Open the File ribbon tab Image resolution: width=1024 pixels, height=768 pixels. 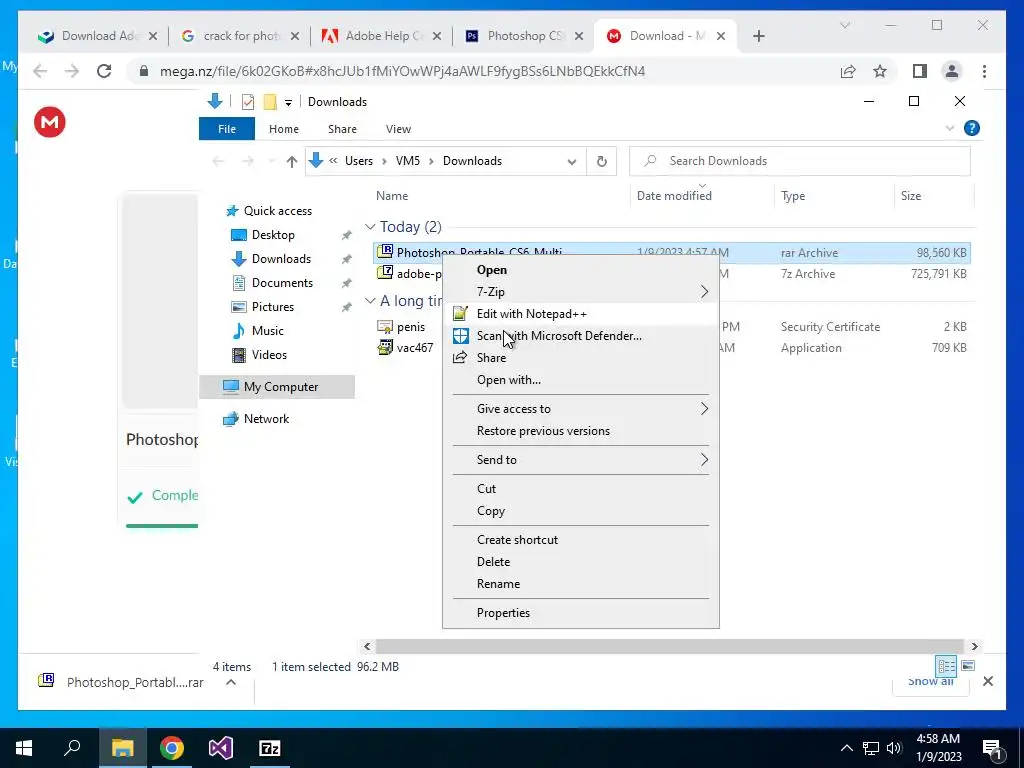[x=227, y=129]
